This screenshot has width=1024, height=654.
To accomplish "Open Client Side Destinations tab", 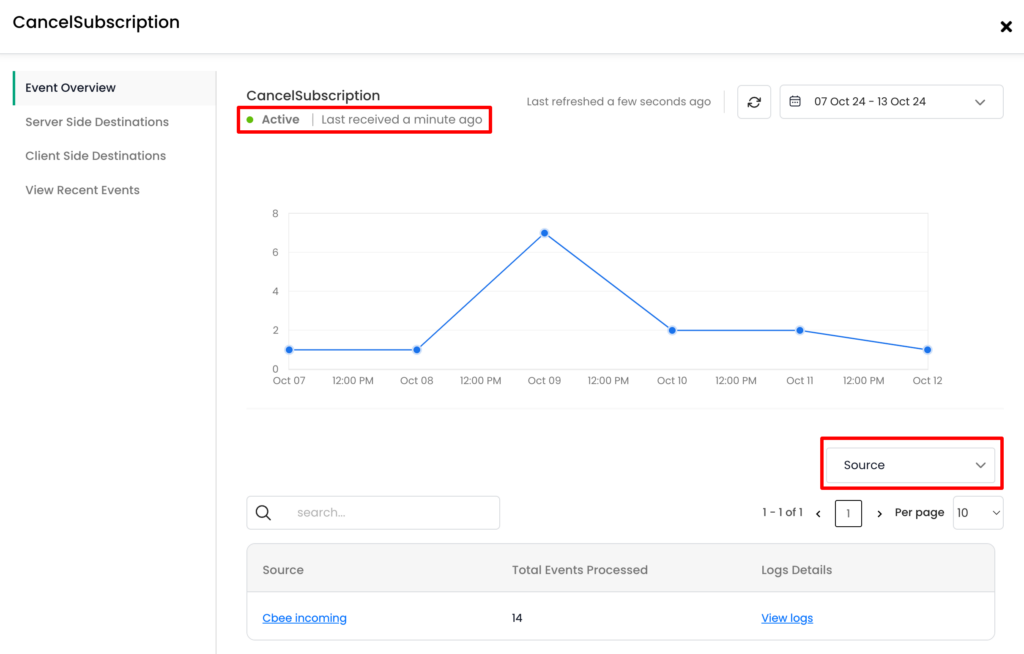I will 95,156.
